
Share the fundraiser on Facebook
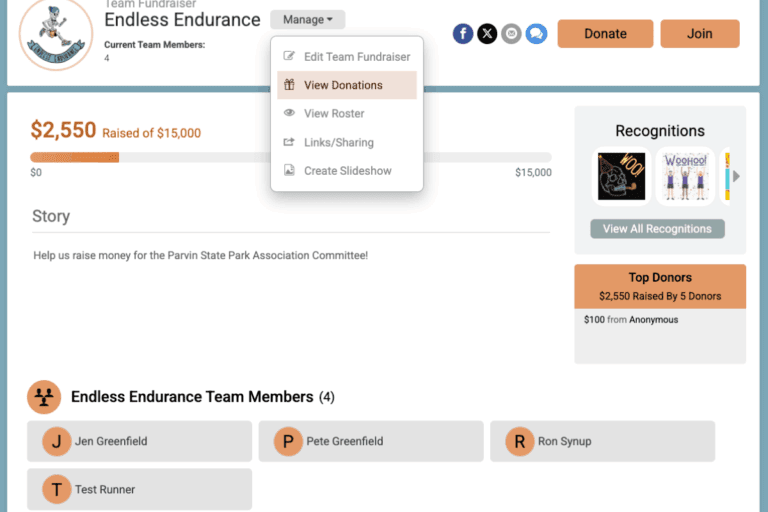click(462, 34)
